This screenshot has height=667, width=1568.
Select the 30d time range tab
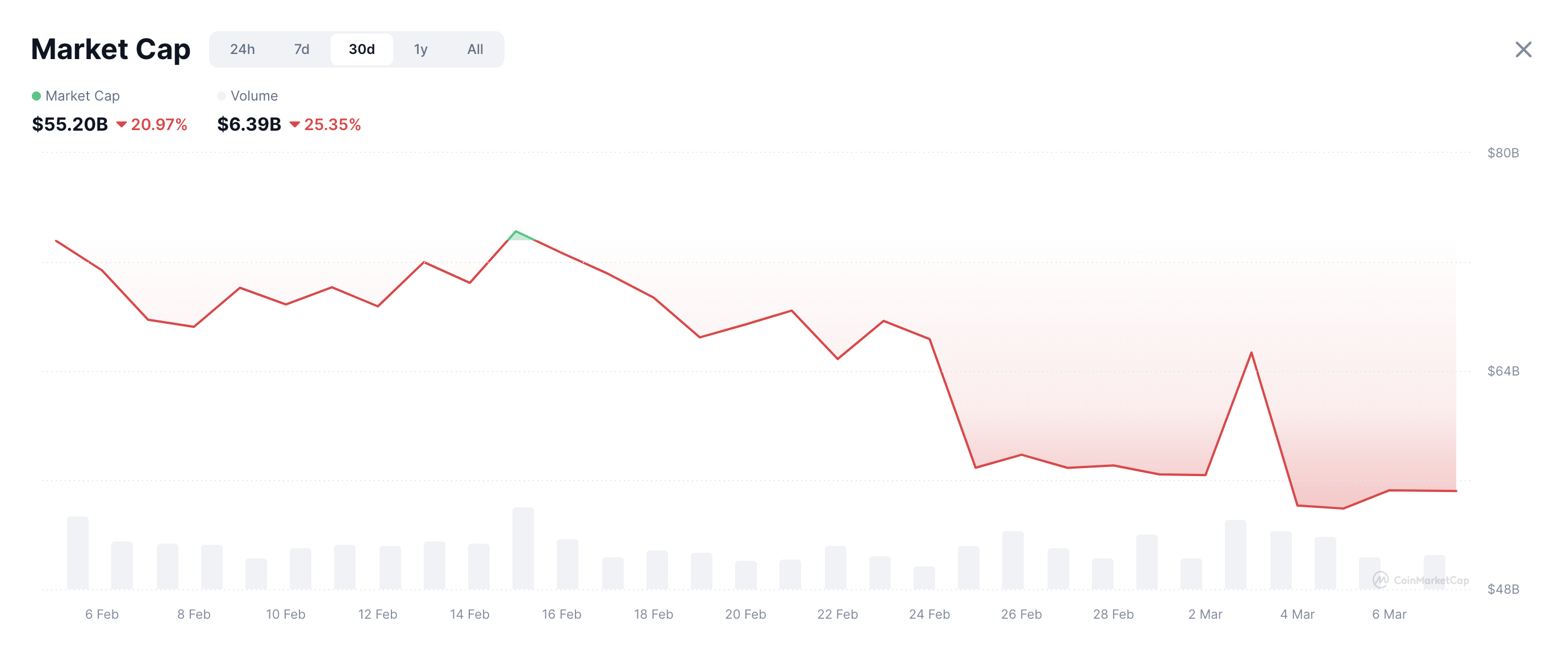coord(361,49)
